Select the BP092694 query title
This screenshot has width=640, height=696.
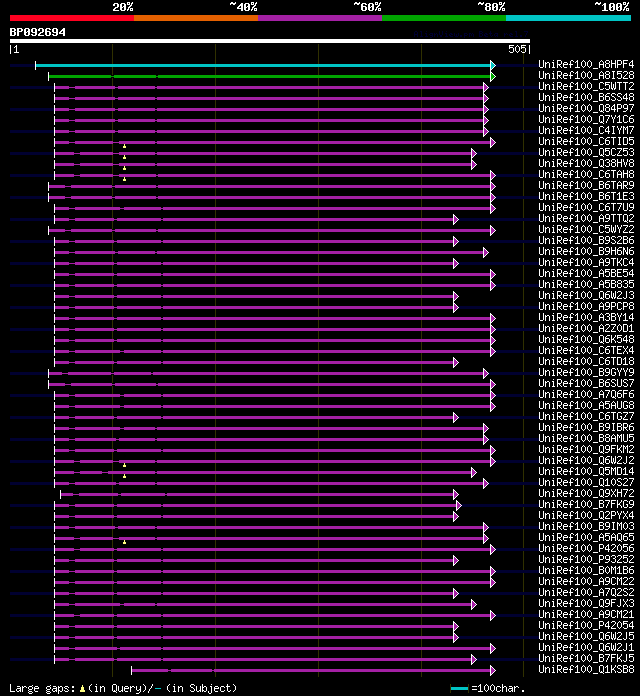38,32
